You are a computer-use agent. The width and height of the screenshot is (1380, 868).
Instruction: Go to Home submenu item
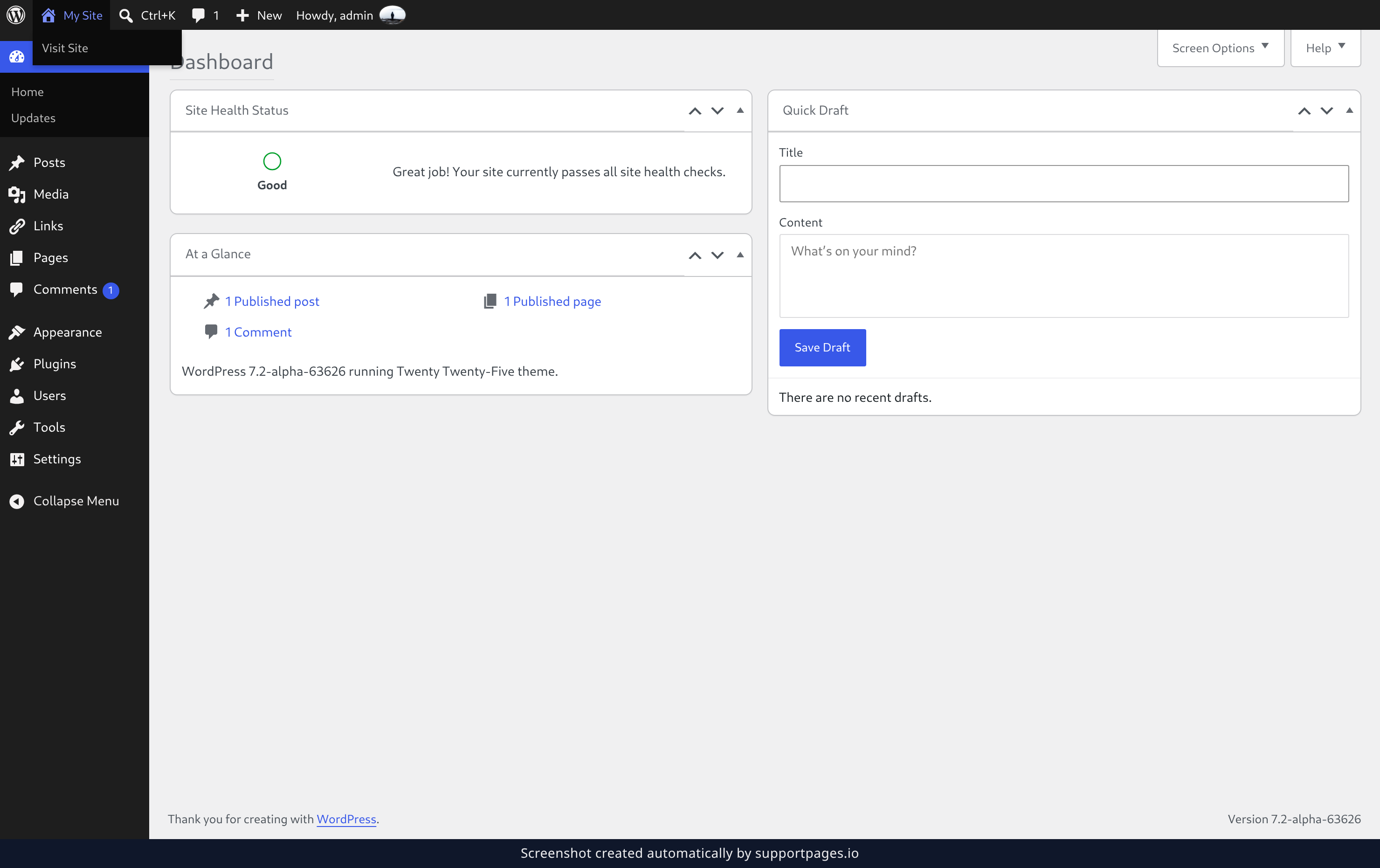[28, 92]
